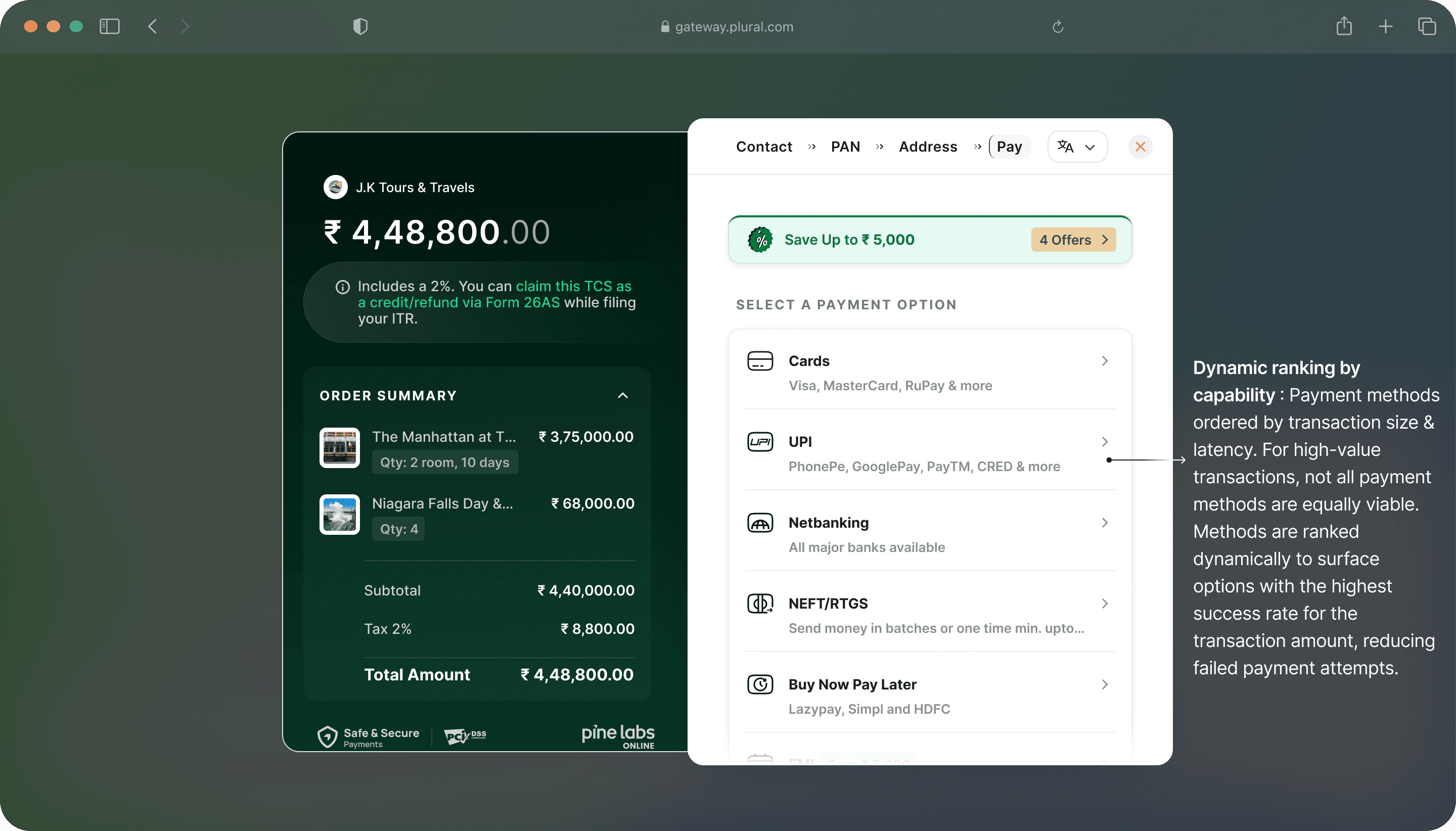Click the Tax 2% ₹ 8,800.00 value
The width and height of the screenshot is (1456, 831).
coord(598,629)
